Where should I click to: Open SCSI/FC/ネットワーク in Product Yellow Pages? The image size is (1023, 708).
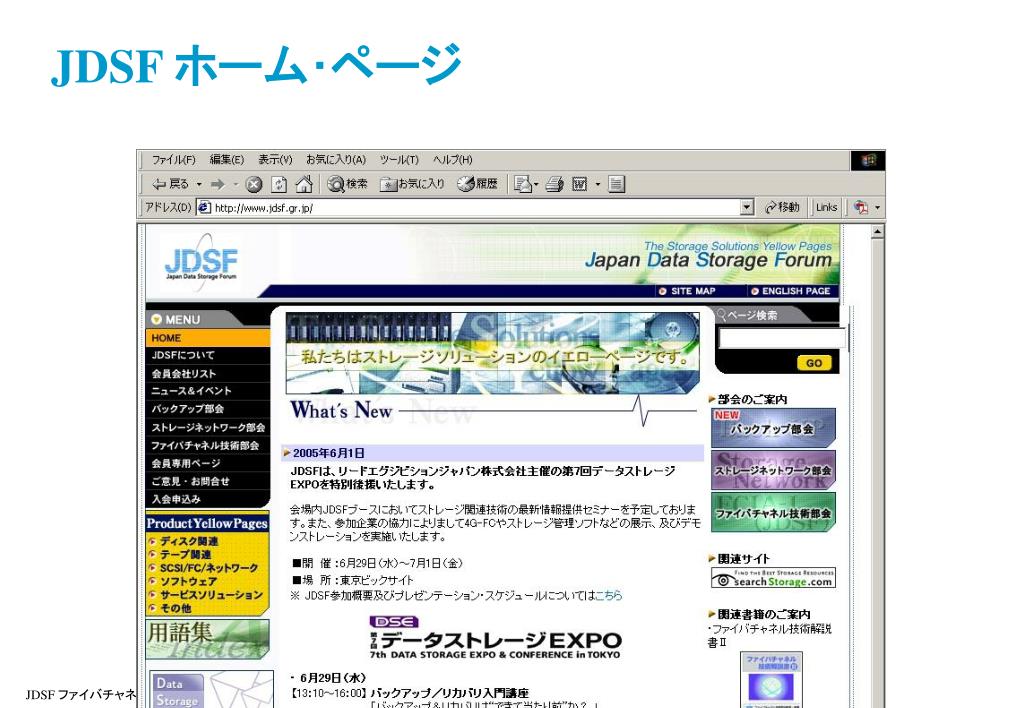209,568
